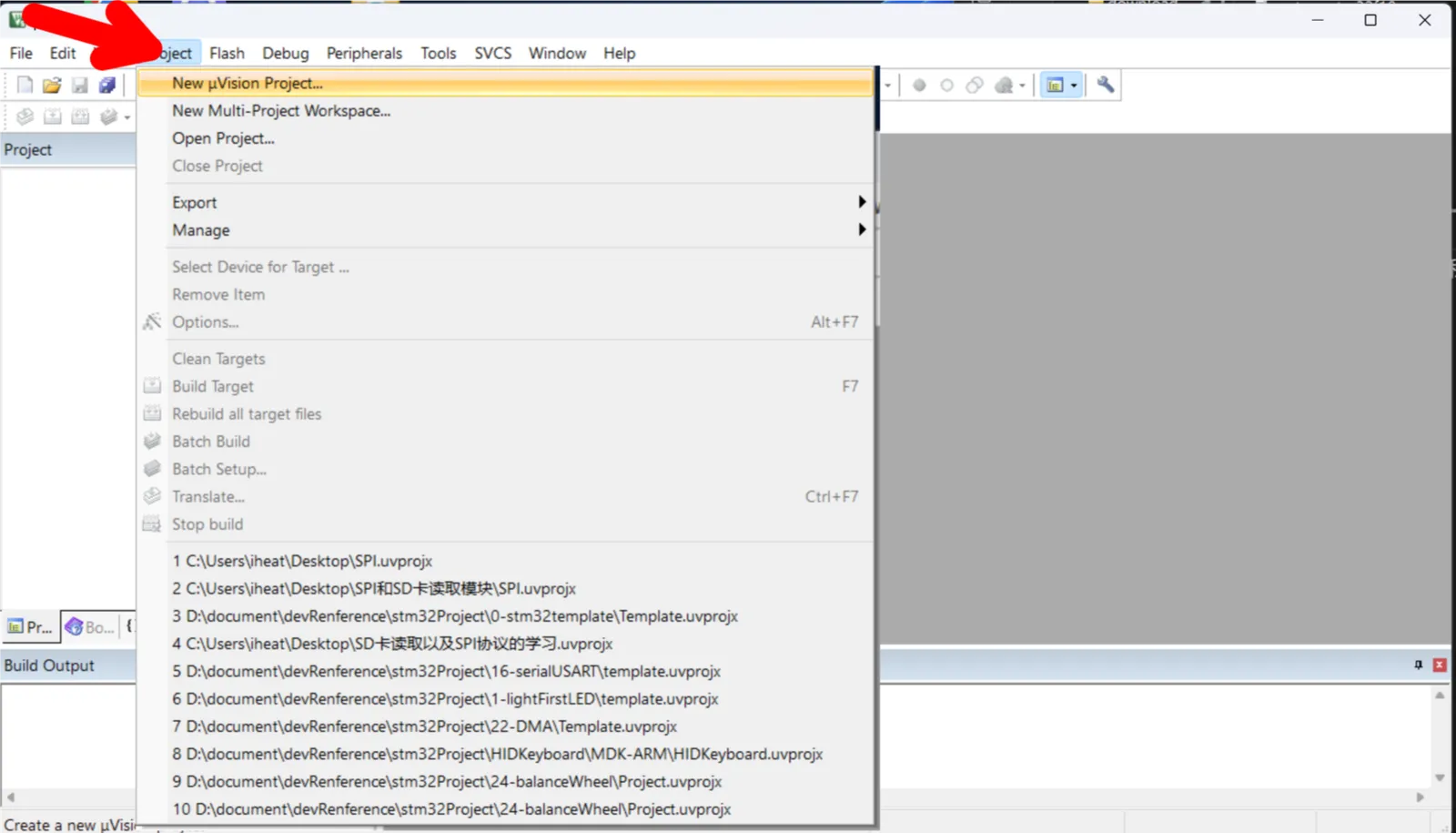
Task: Open recent 22-DMA Template.uvprojx
Action: tap(505, 726)
